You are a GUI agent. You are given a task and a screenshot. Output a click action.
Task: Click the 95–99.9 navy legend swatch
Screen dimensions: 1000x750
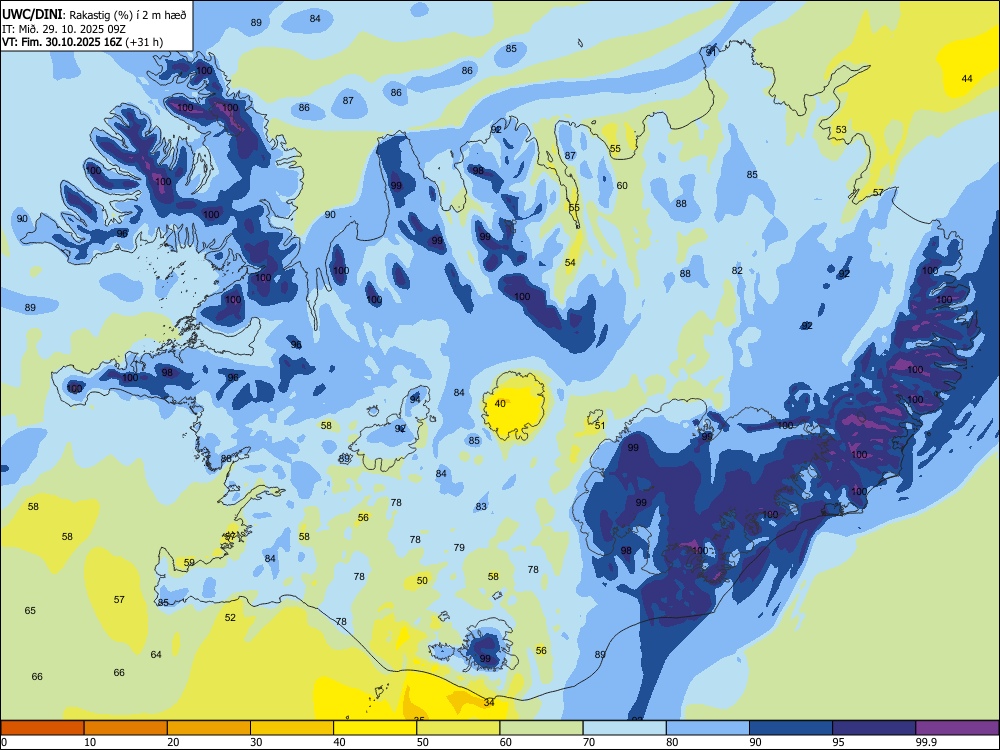click(874, 728)
